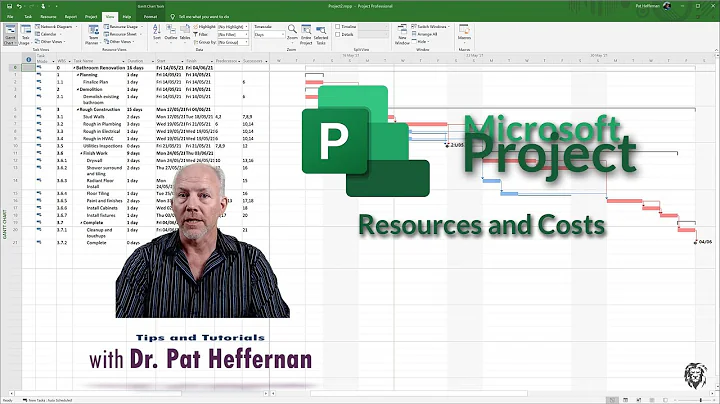Open the Resource Sheet view
Screen dimensions: 720x404
point(123,34)
